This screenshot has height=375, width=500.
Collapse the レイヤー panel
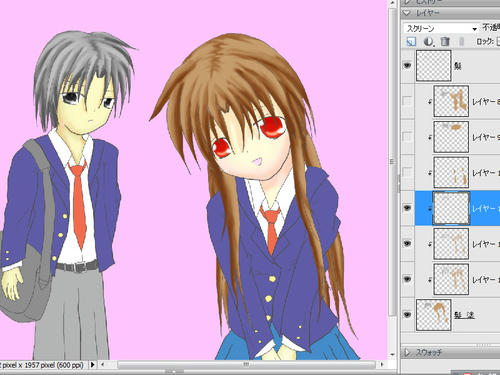click(x=406, y=13)
